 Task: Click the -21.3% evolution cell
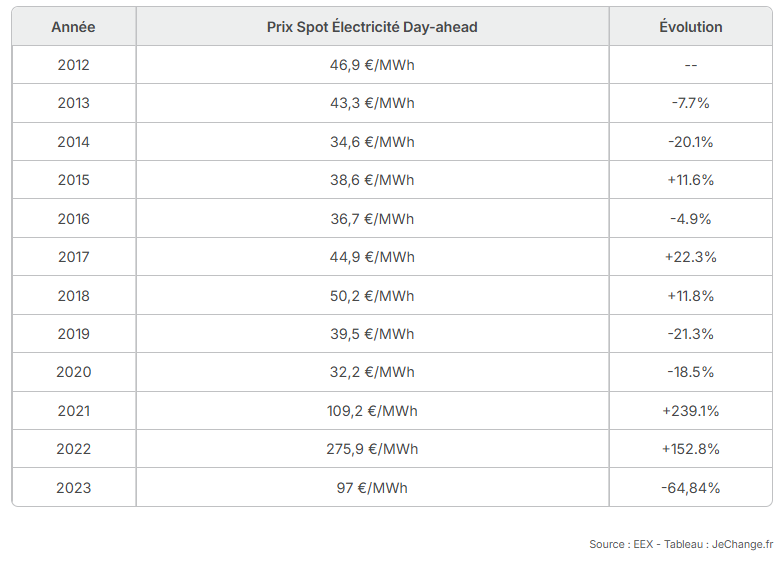point(690,334)
